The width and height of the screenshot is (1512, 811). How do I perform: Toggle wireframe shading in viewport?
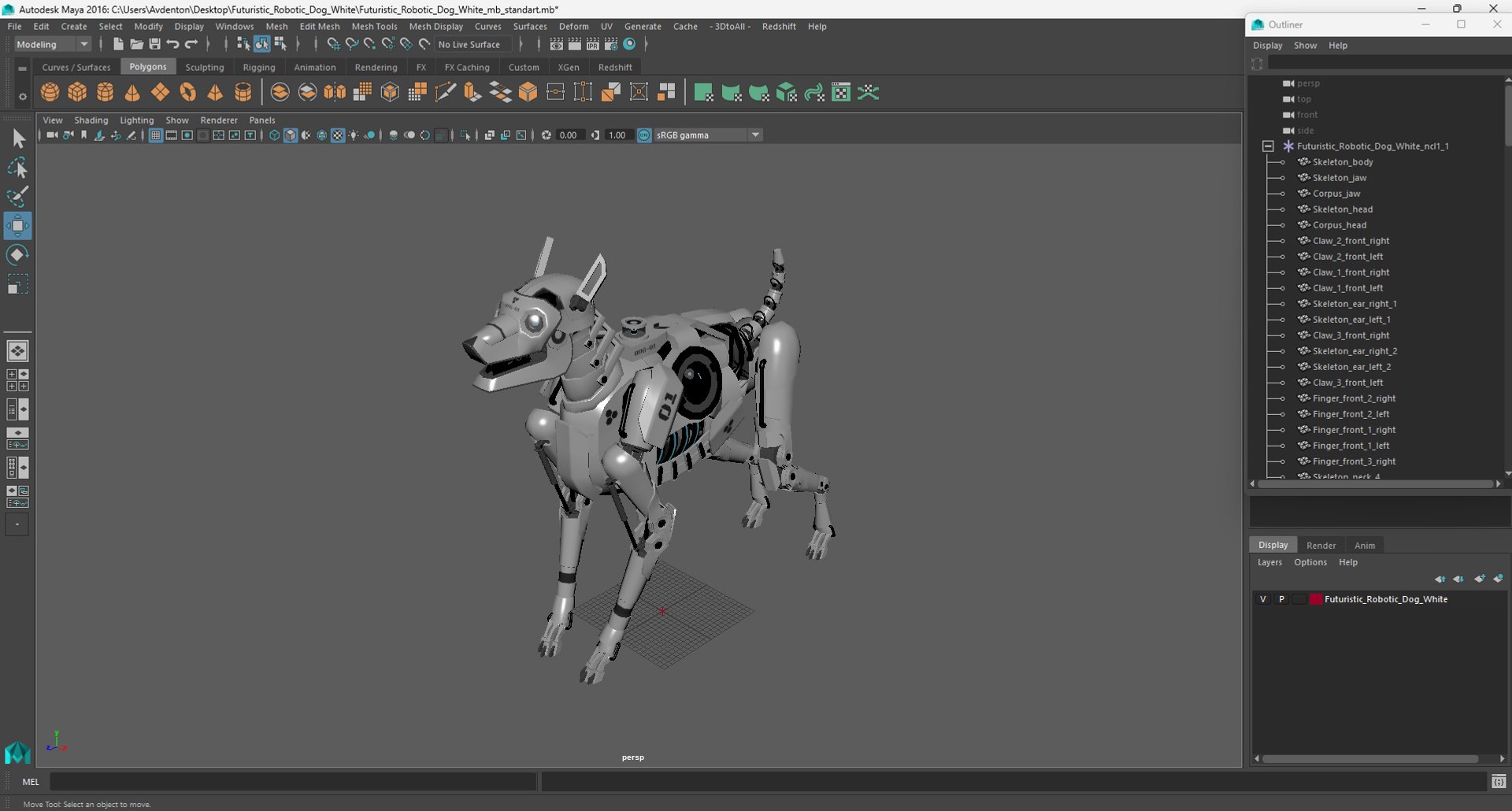pos(274,135)
